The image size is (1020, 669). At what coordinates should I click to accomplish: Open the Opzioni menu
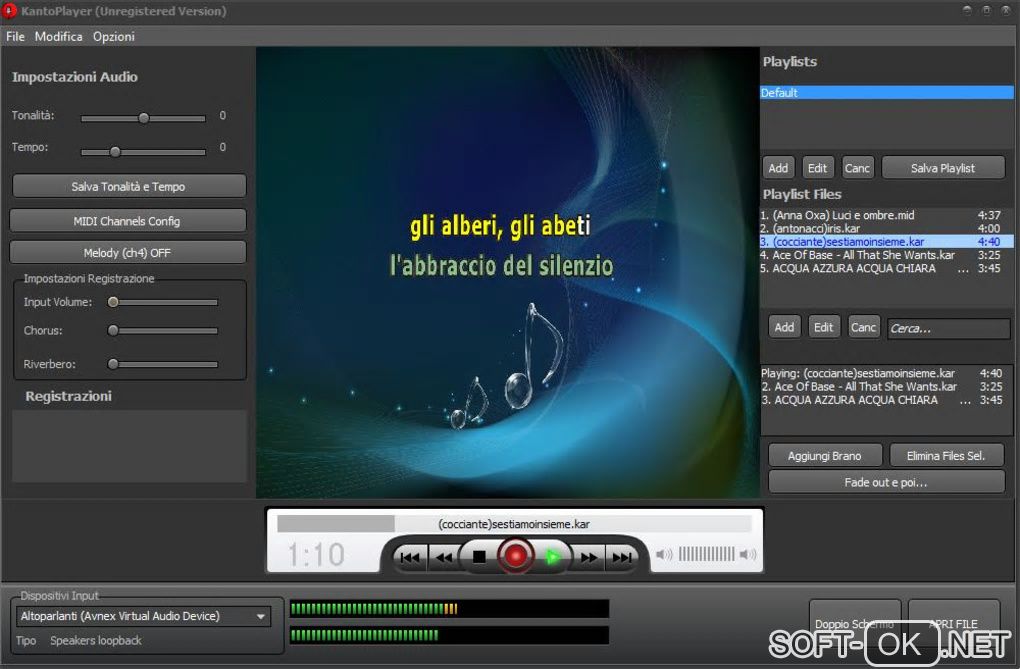114,36
